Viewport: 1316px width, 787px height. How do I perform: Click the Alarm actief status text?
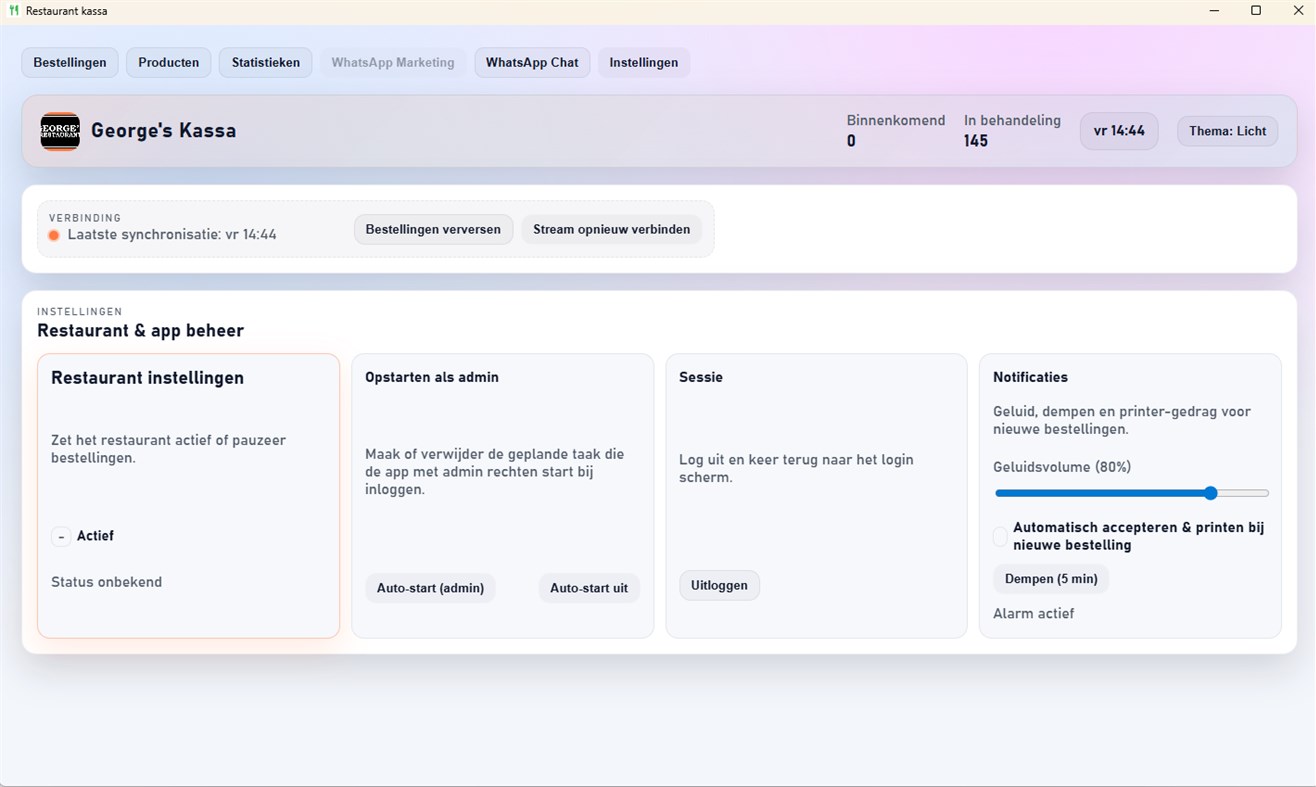pyautogui.click(x=1033, y=613)
